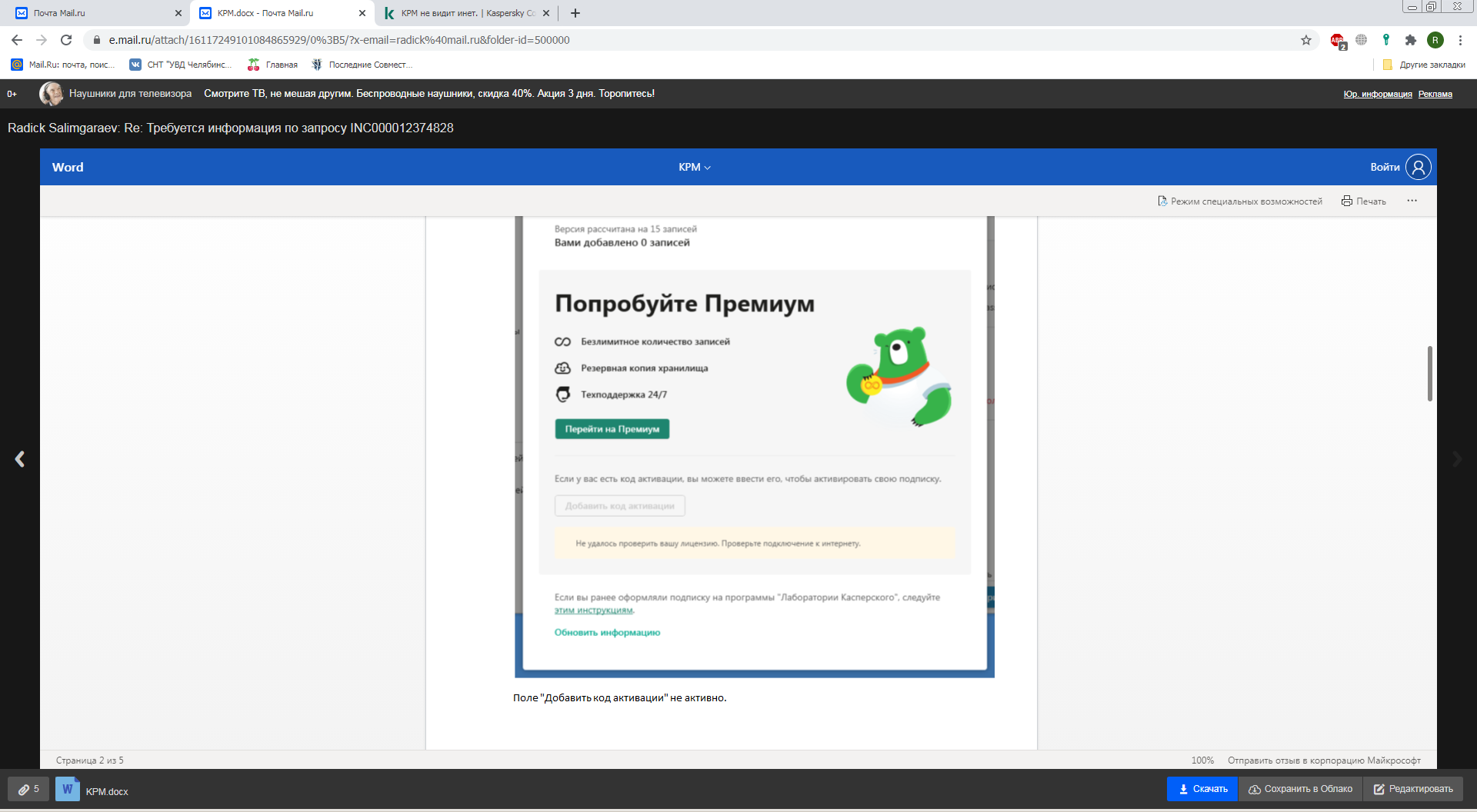
Task: Close the Почта Mail.ru tab
Action: pyautogui.click(x=178, y=13)
